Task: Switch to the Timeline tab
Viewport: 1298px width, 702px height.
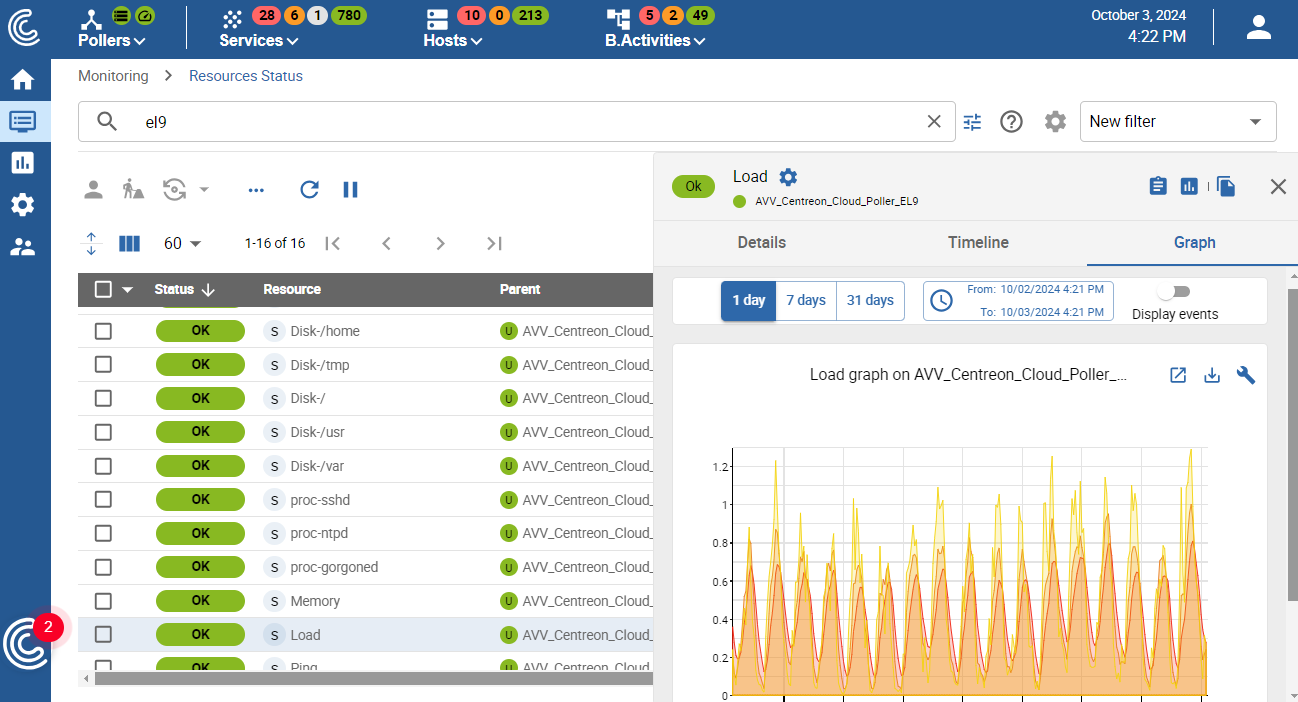Action: pos(977,242)
